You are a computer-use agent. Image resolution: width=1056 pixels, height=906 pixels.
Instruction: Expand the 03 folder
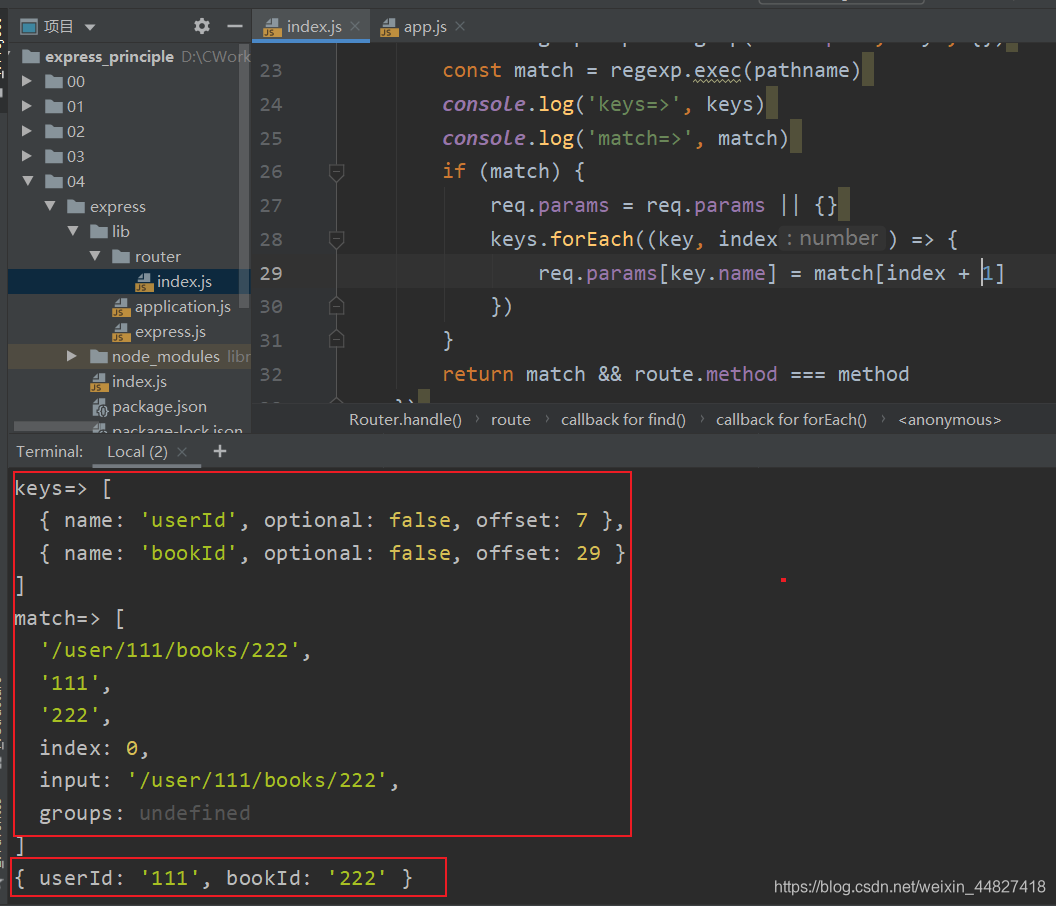27,156
